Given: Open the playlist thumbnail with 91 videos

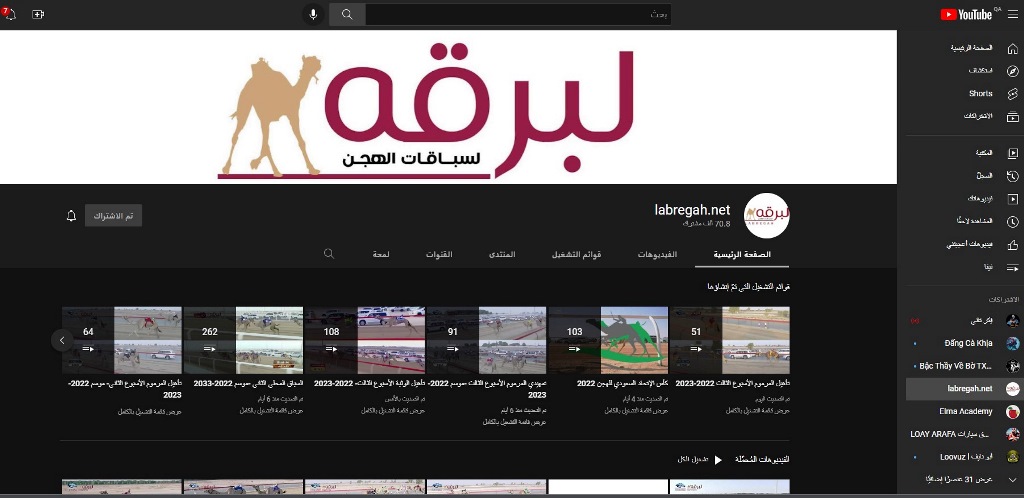Looking at the screenshot, I should pyautogui.click(x=487, y=340).
